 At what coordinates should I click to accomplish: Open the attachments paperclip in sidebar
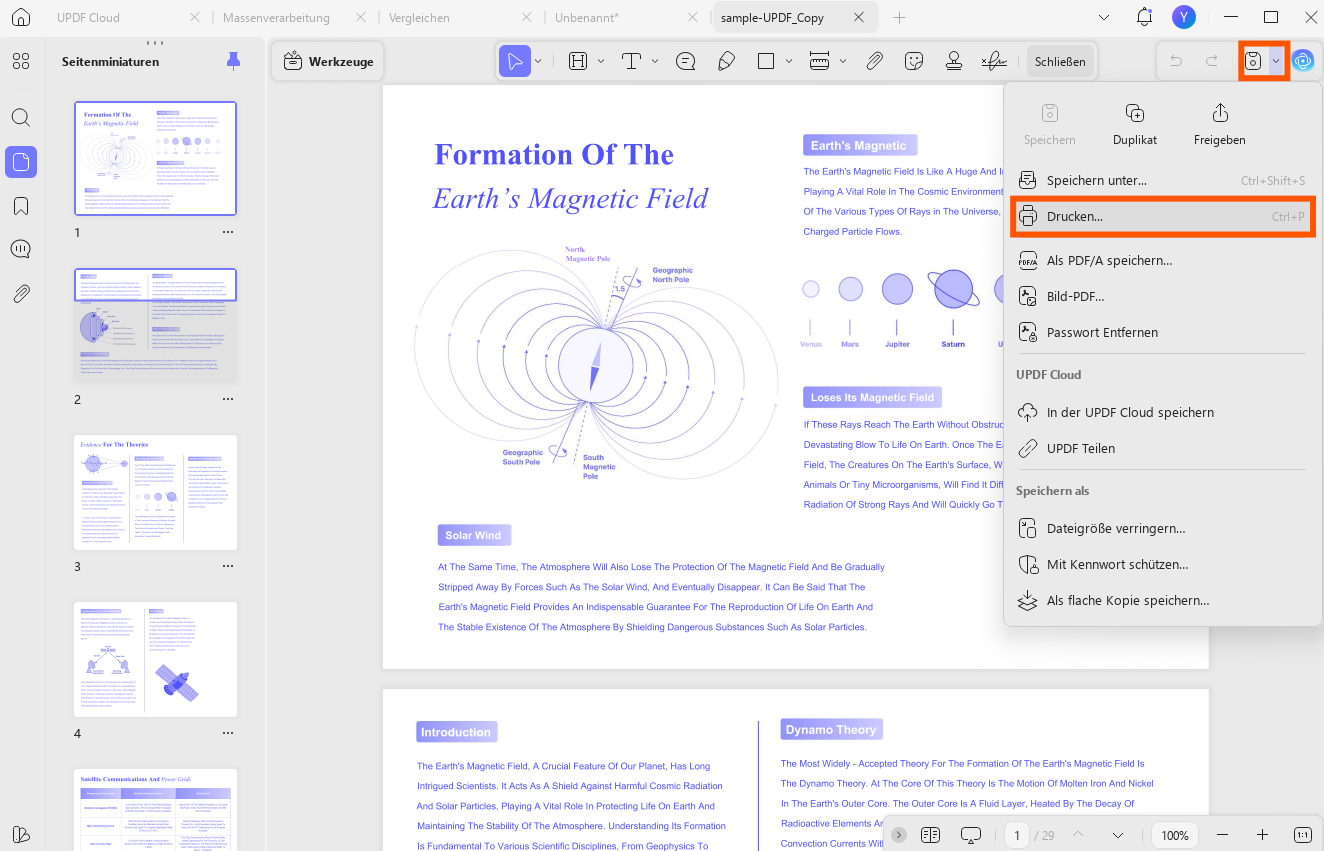21,293
